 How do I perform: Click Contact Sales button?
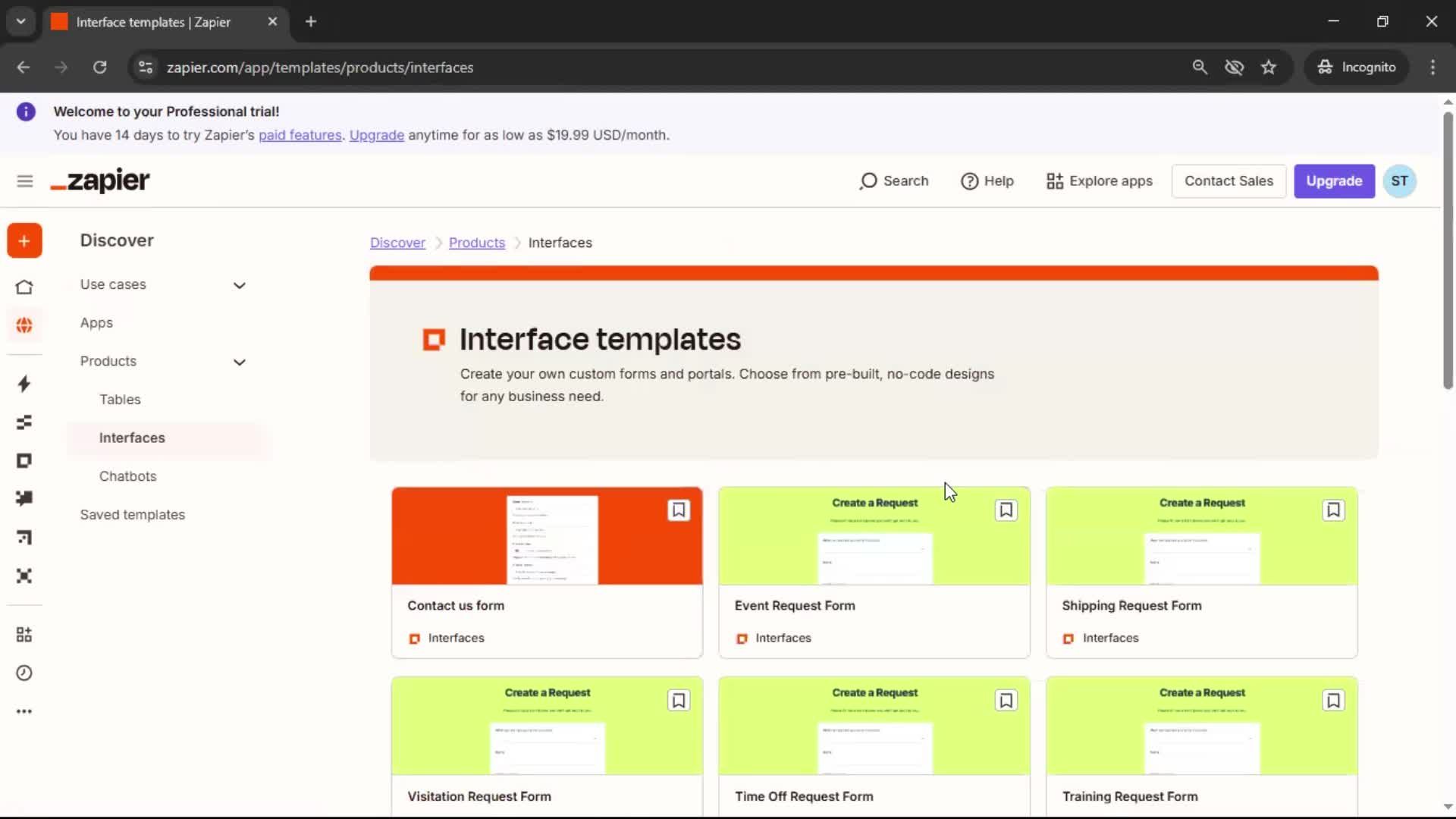click(x=1228, y=181)
